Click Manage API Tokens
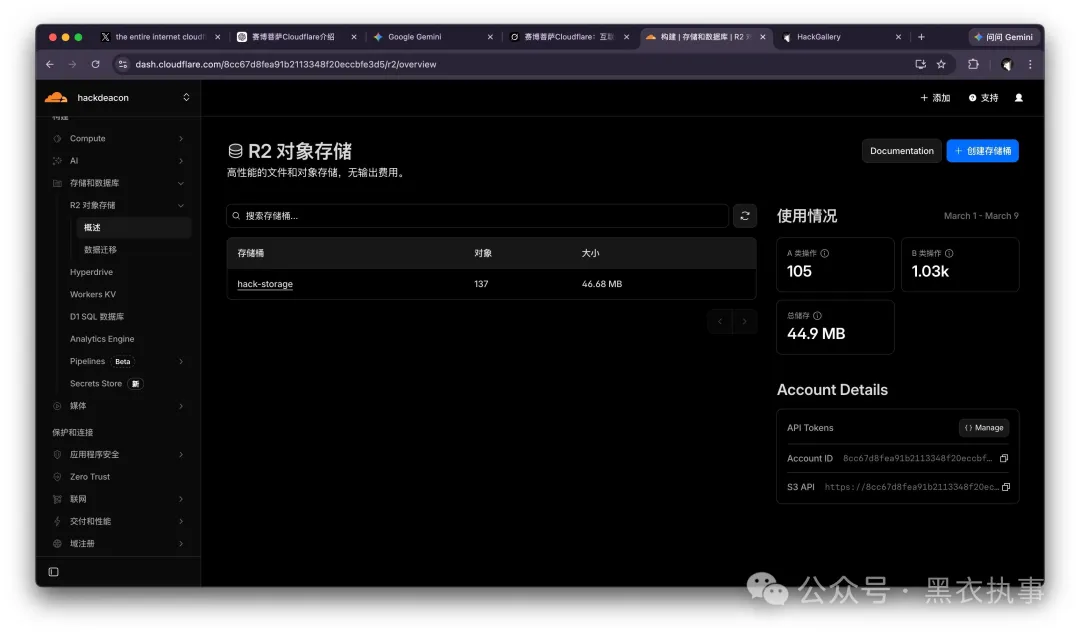Viewport: 1080px width, 634px height. coord(984,428)
